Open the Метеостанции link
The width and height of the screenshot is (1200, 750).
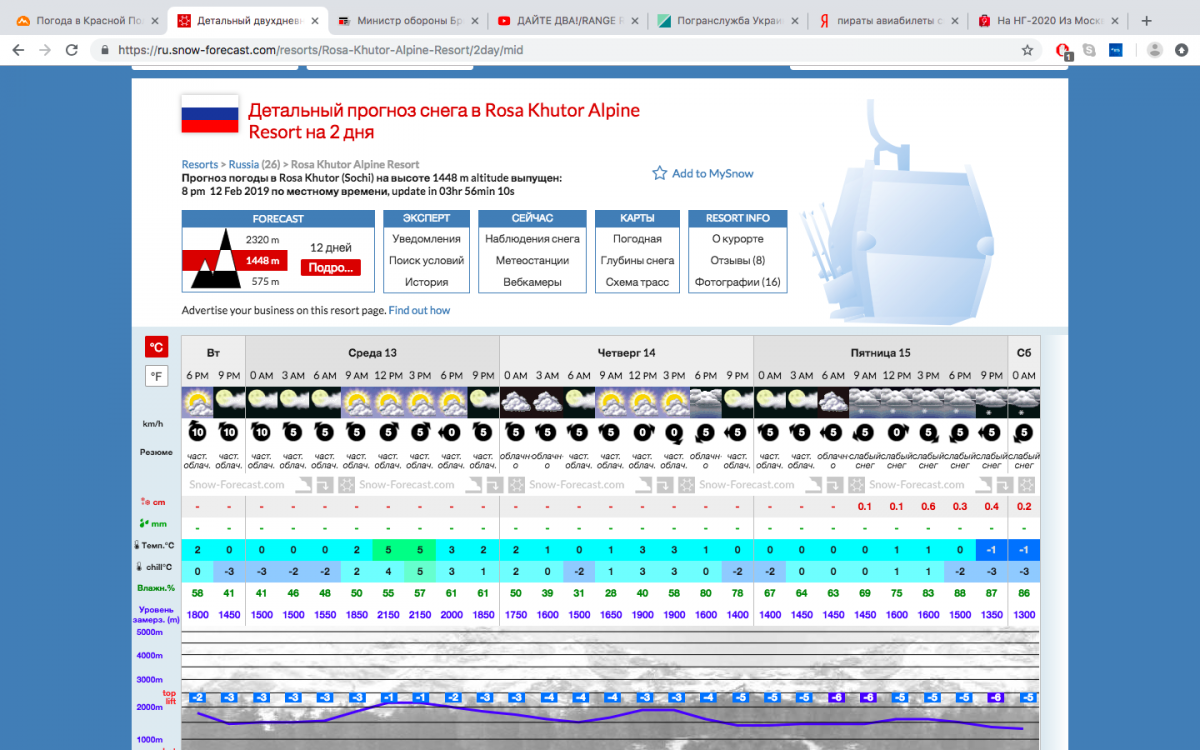click(x=532, y=260)
